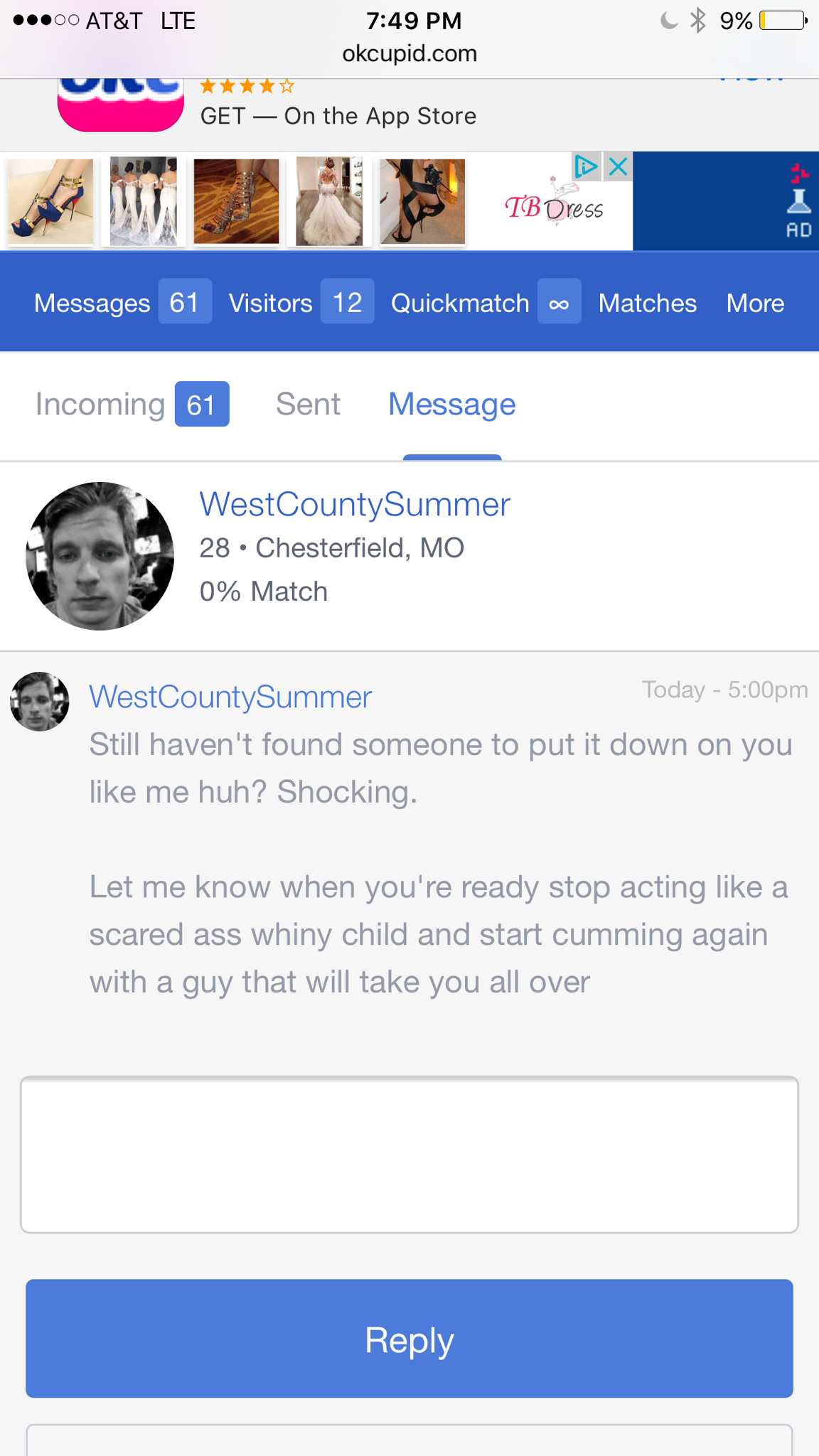Image resolution: width=819 pixels, height=1456 pixels.
Task: Switch to the Incoming tab
Action: tap(100, 404)
